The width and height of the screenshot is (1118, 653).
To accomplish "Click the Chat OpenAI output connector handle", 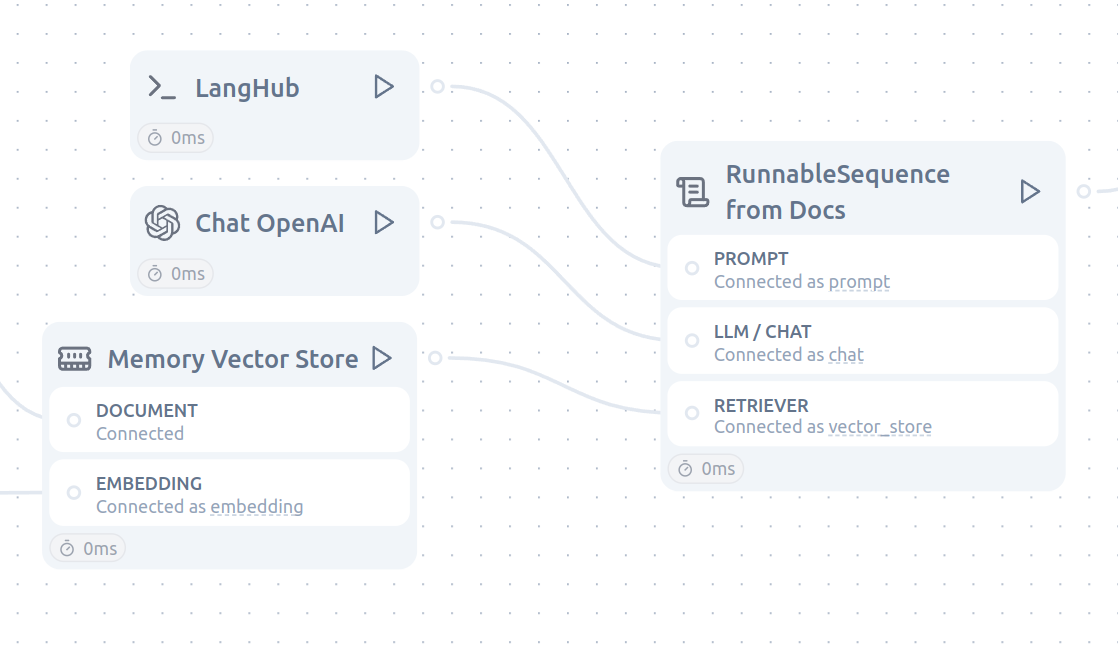I will point(438,222).
